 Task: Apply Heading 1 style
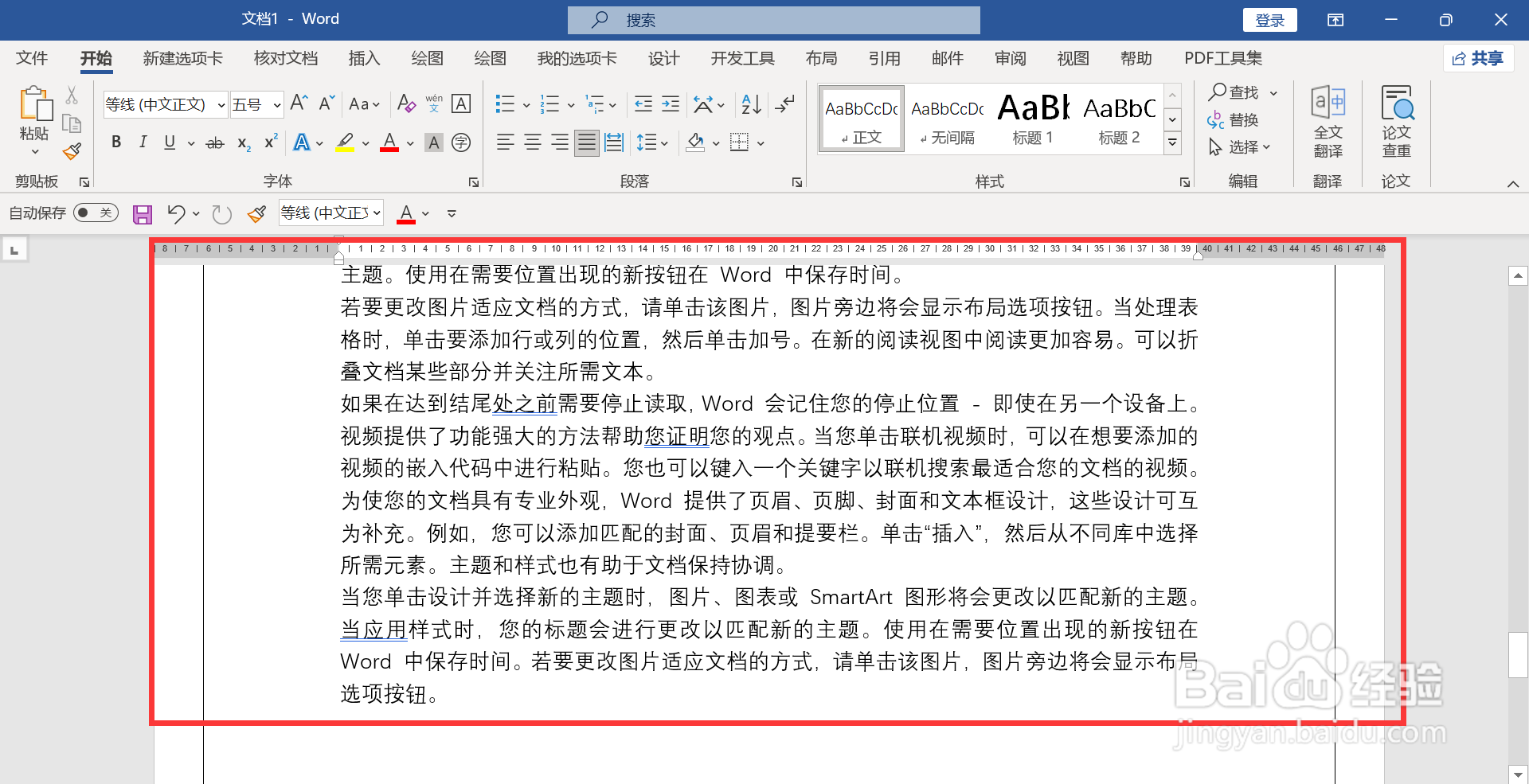(x=1033, y=119)
